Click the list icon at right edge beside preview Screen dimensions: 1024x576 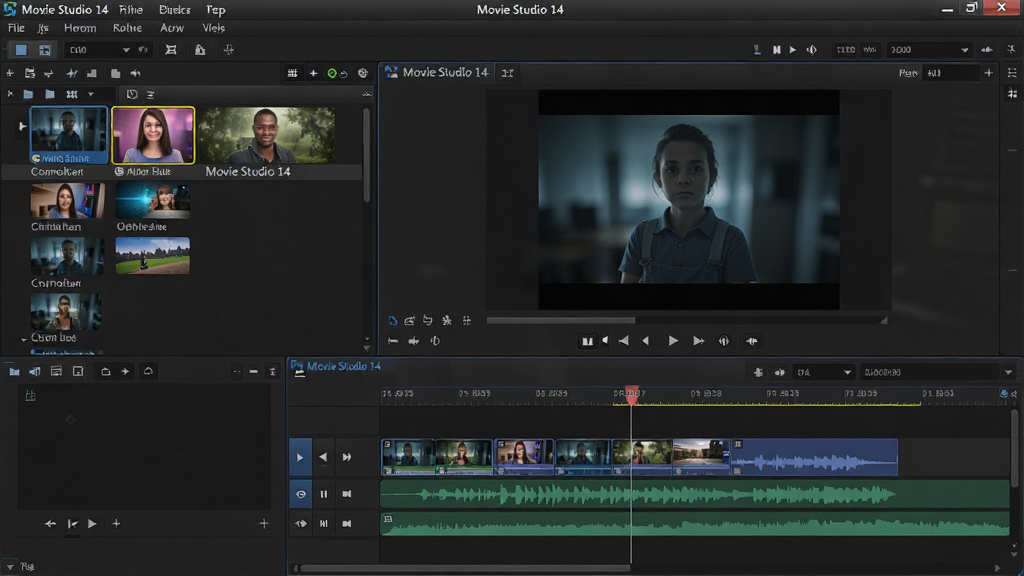pos(1012,73)
